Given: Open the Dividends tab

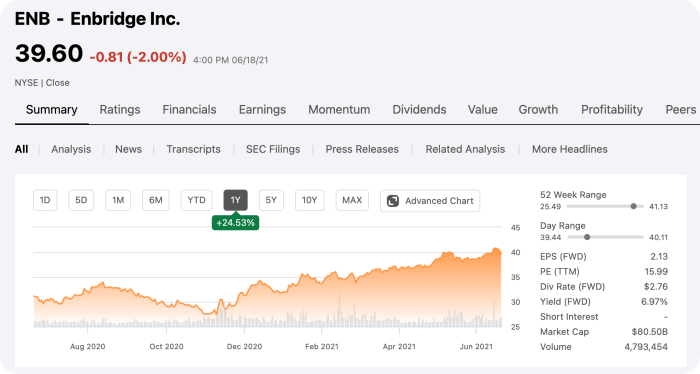Looking at the screenshot, I should tap(419, 110).
